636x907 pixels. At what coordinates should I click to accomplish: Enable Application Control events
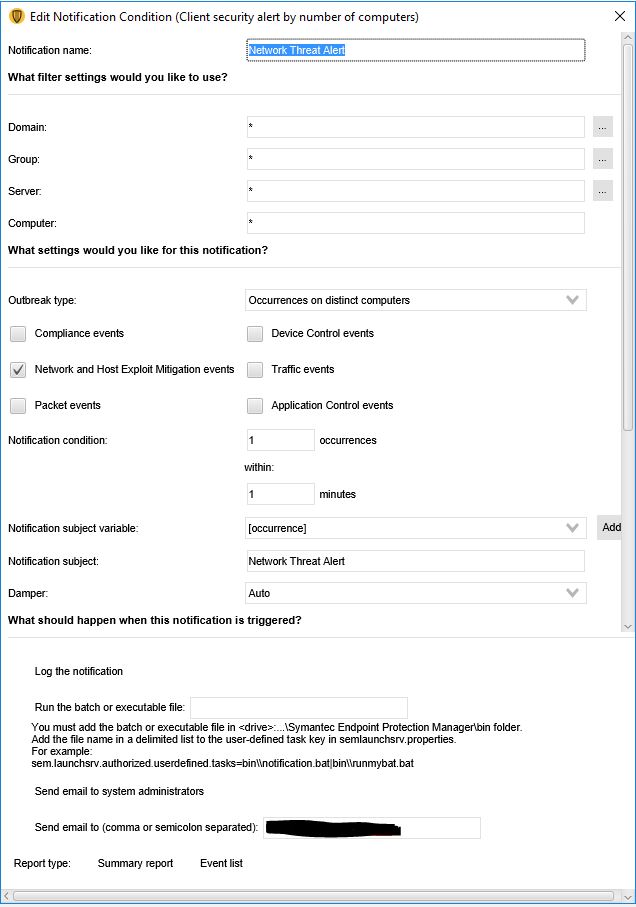click(x=255, y=404)
